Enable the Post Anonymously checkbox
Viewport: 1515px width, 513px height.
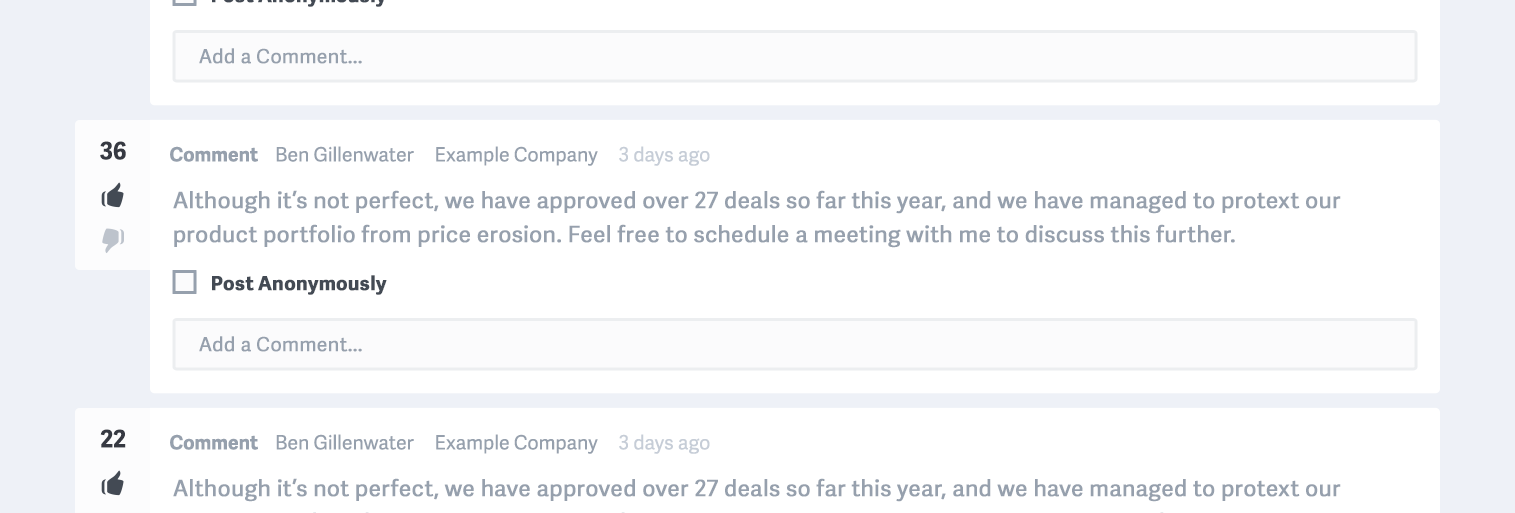tap(185, 283)
